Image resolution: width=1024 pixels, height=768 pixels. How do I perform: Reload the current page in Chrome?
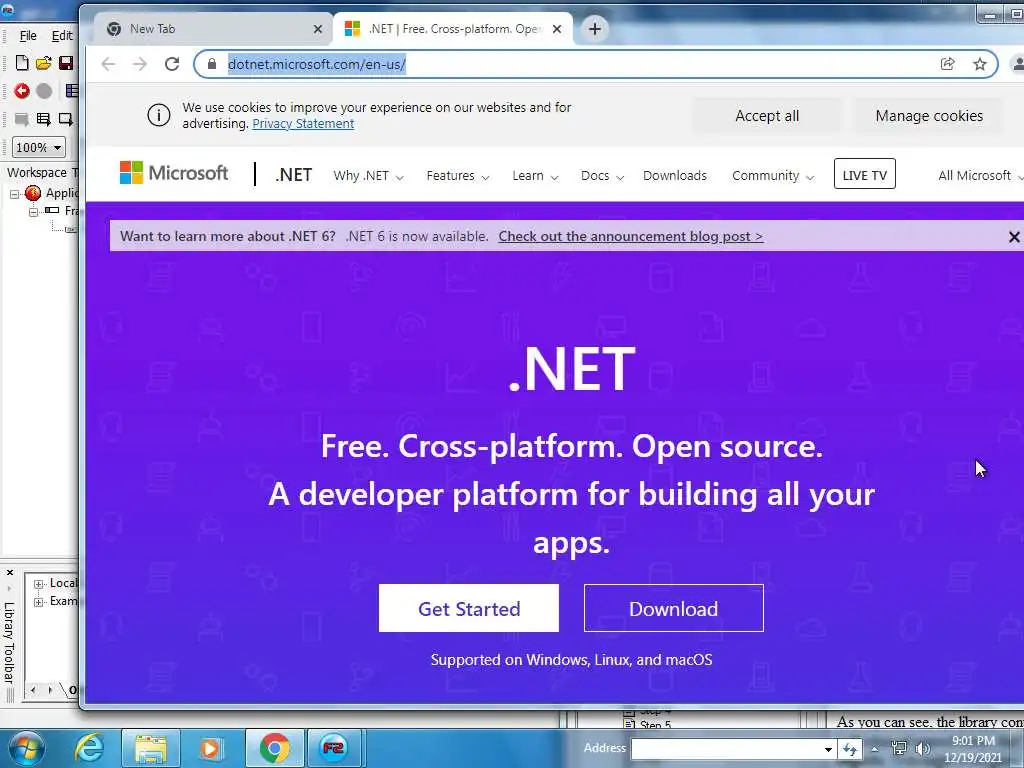click(172, 64)
